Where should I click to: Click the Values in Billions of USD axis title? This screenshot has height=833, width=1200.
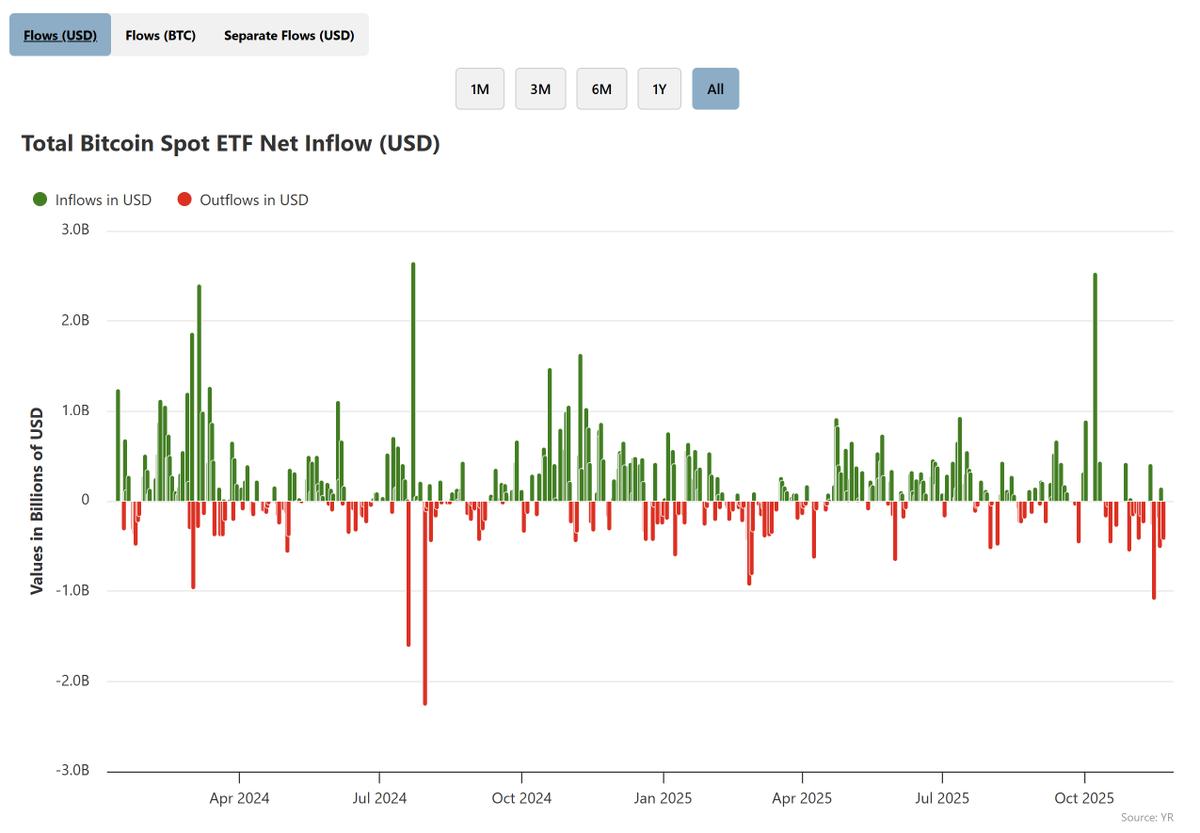point(37,501)
